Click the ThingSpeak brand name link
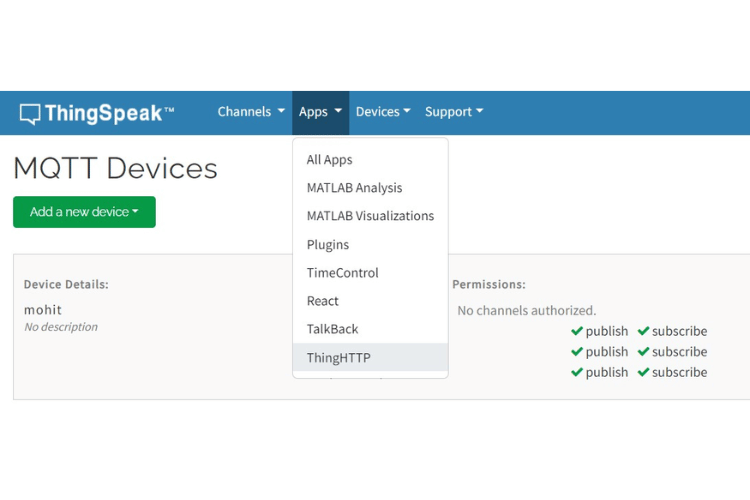This screenshot has width=750, height=500. point(110,113)
